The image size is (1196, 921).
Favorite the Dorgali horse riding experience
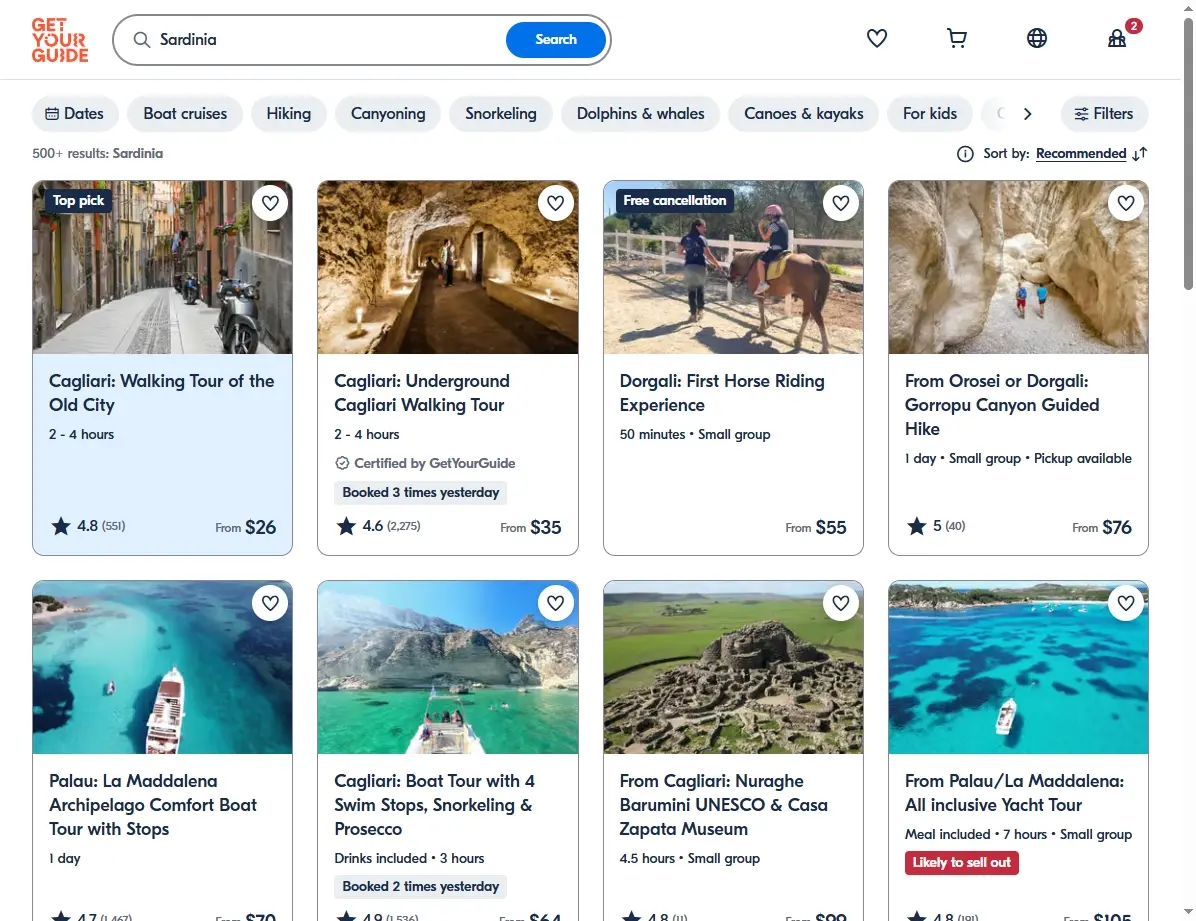(841, 203)
